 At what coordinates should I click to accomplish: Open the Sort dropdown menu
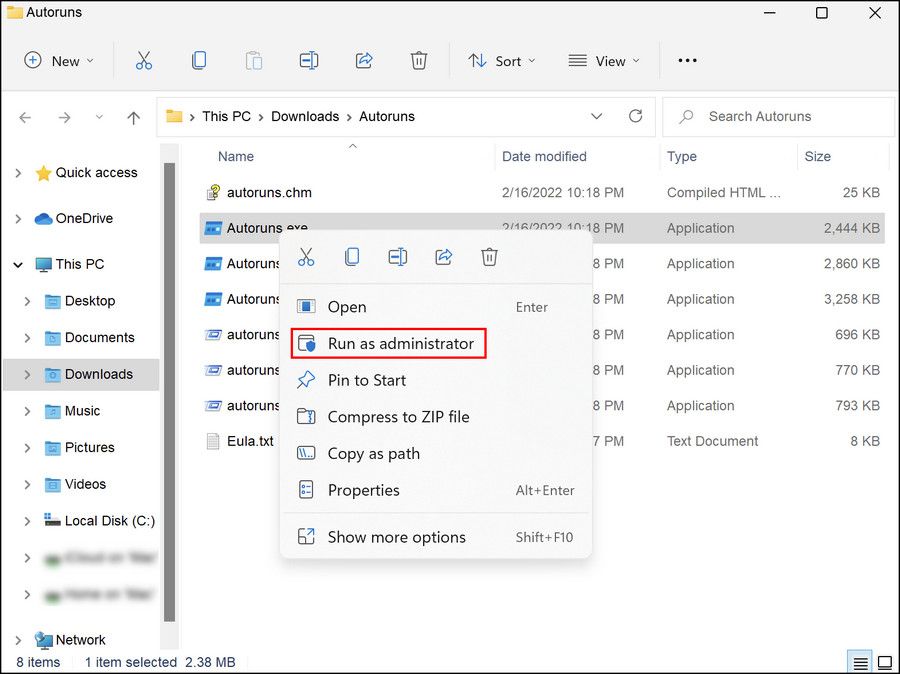[502, 61]
